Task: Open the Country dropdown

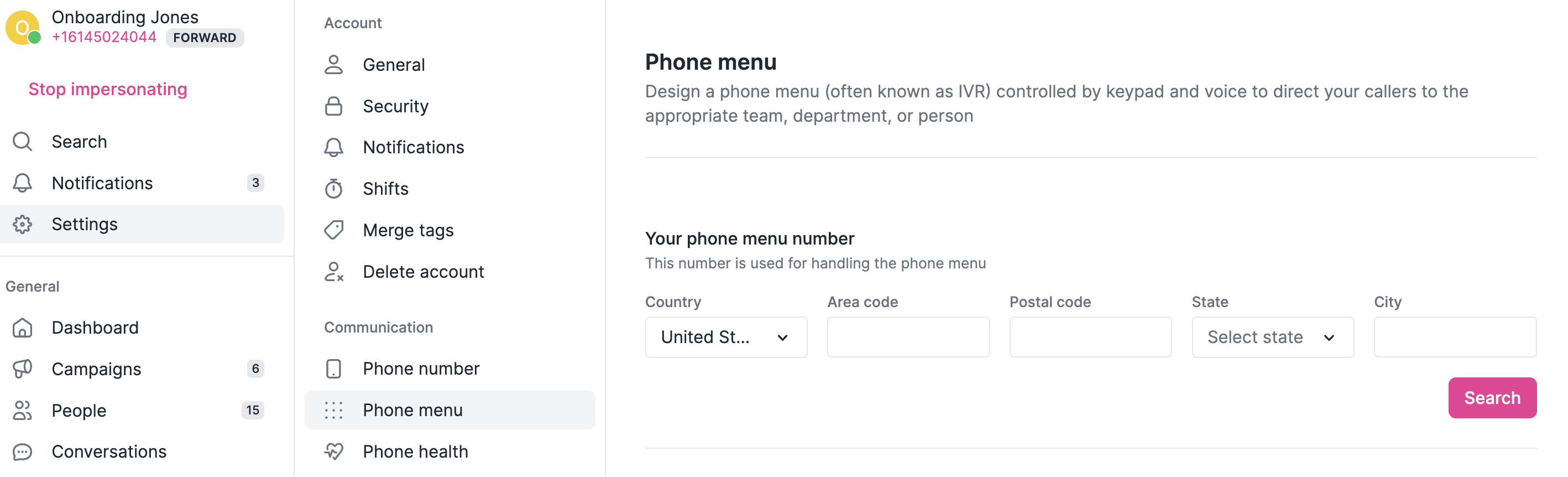Action: pos(725,337)
